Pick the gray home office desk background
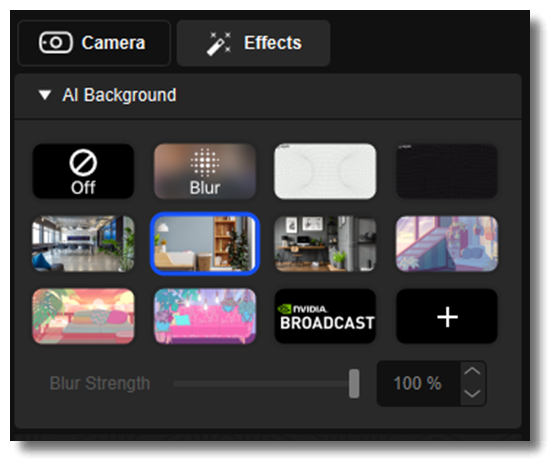Image resolution: width=550 pixels, height=461 pixels. coord(325,244)
